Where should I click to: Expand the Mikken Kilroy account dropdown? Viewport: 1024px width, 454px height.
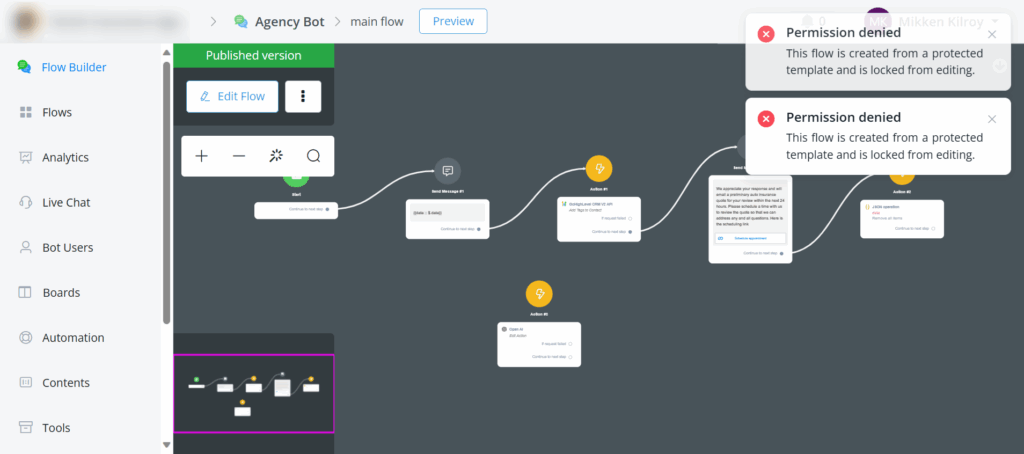pyautogui.click(x=996, y=21)
